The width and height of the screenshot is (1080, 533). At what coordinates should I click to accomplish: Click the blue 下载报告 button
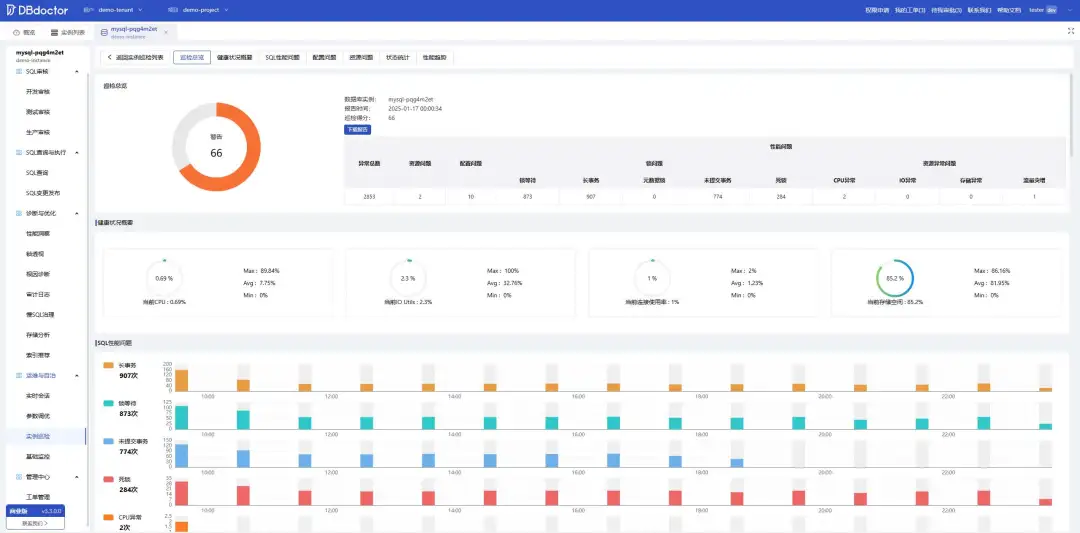tap(357, 129)
